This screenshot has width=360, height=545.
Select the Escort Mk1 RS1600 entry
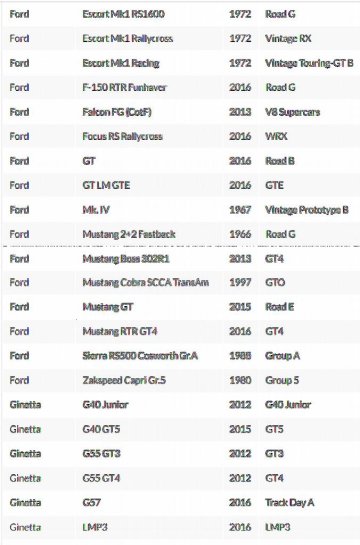123,14
